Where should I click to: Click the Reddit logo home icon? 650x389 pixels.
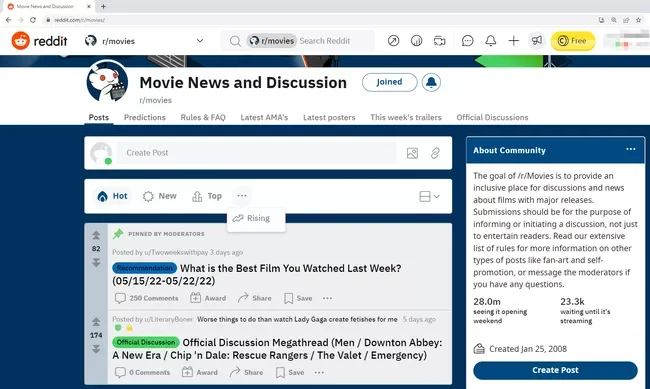(20, 41)
